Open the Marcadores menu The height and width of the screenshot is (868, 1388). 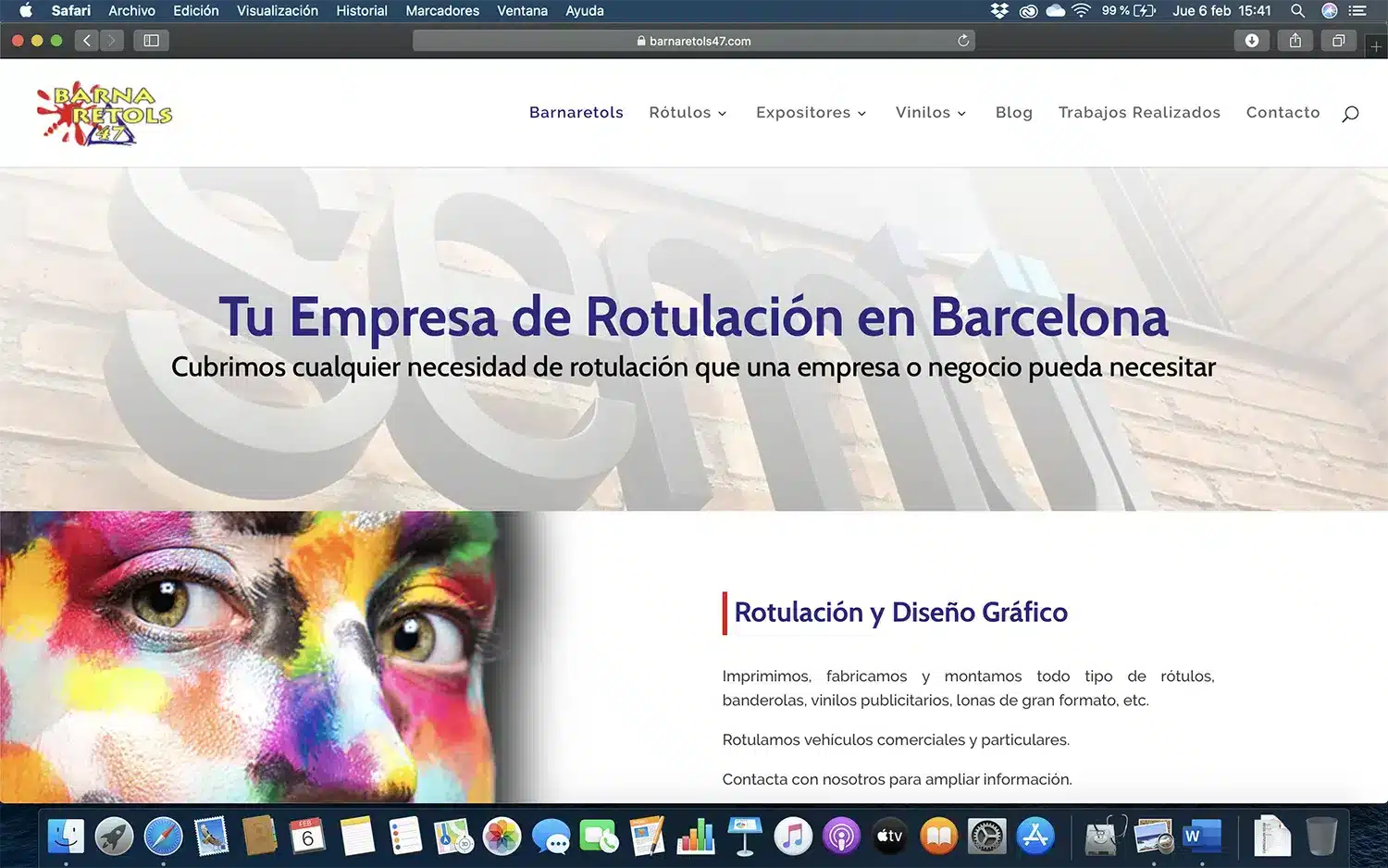tap(442, 11)
